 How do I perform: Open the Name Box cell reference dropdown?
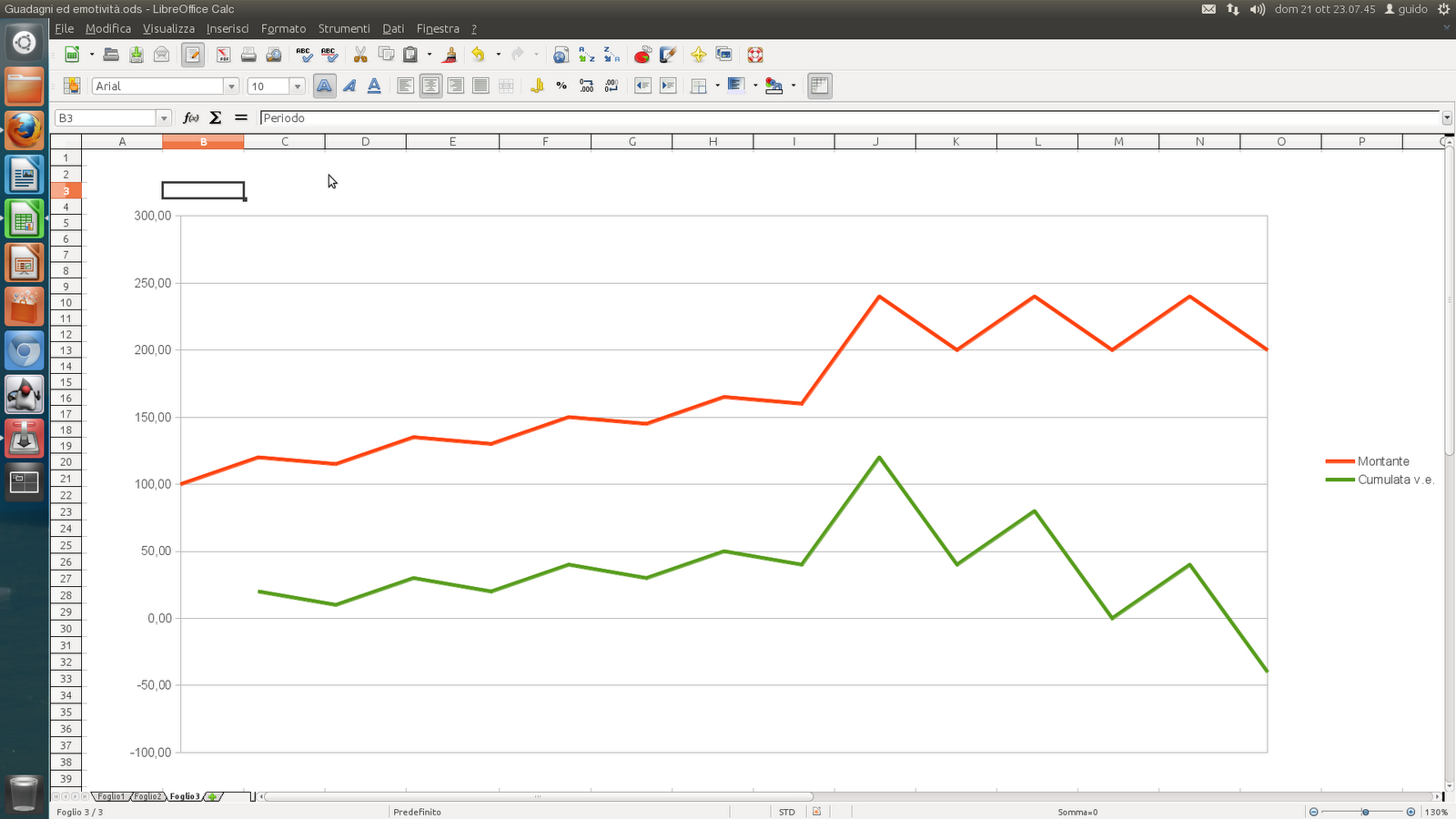164,118
